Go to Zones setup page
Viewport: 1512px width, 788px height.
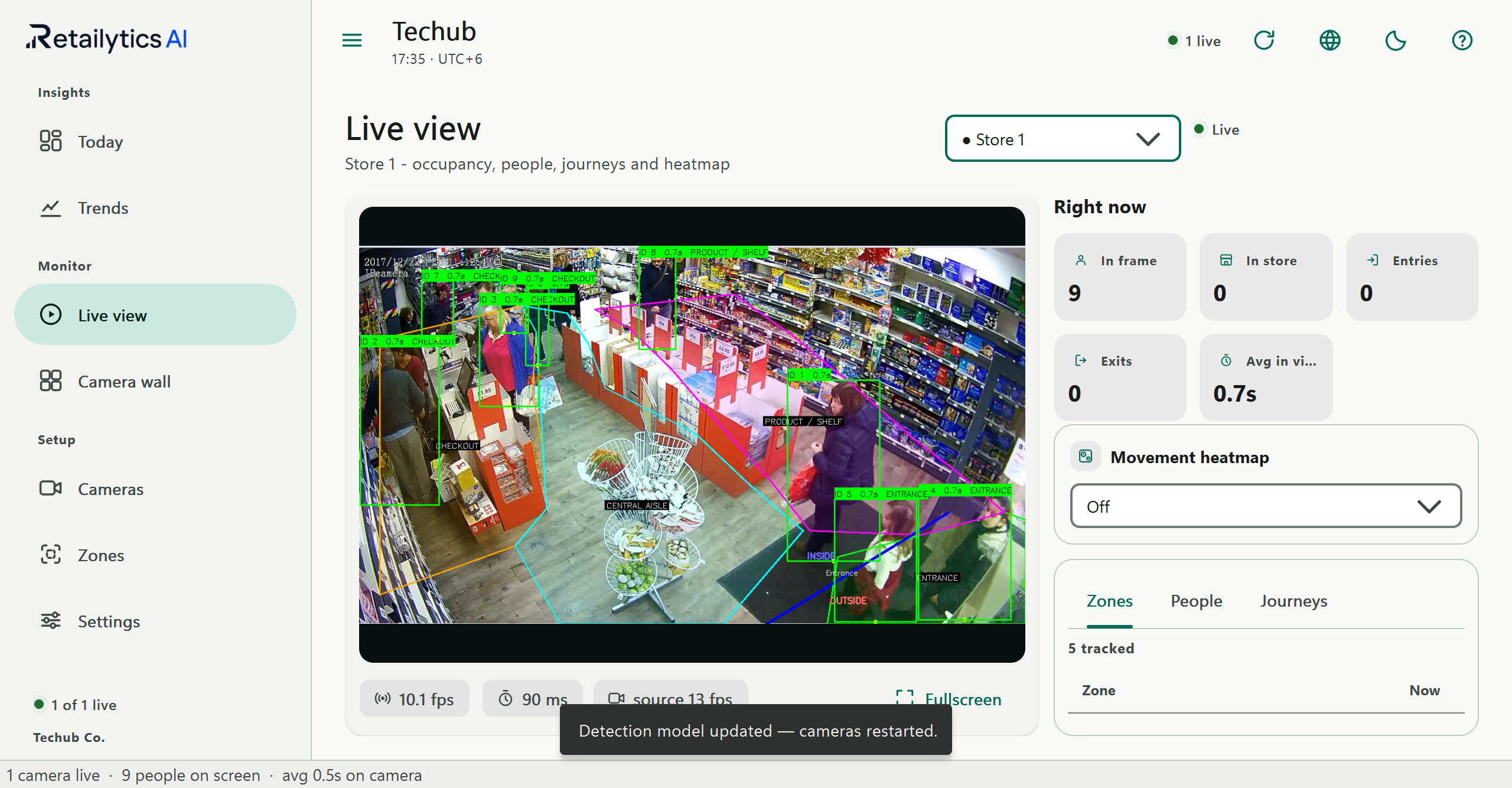coord(155,555)
